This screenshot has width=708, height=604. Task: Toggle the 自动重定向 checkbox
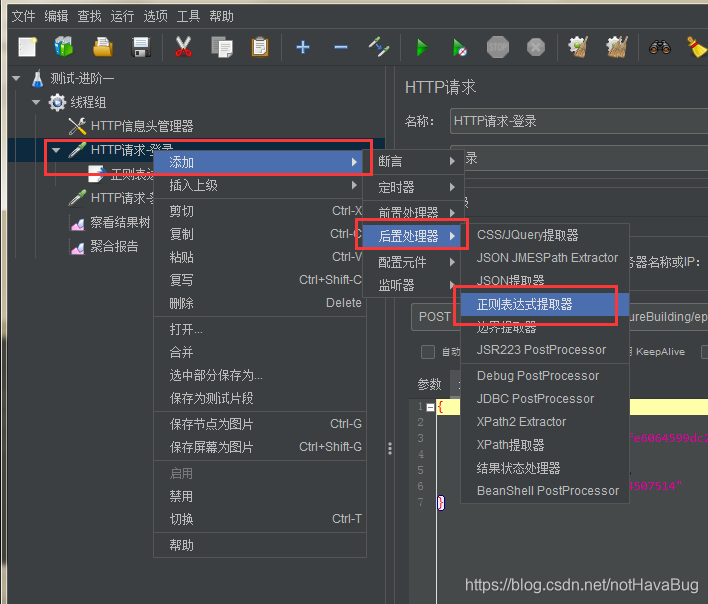[x=428, y=352]
